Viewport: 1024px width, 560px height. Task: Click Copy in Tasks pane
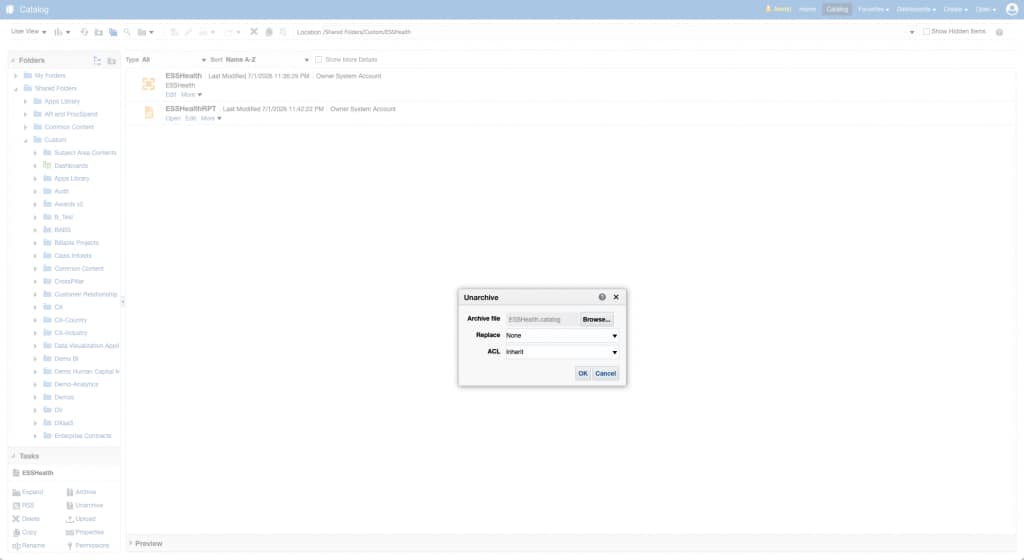pyautogui.click(x=25, y=532)
